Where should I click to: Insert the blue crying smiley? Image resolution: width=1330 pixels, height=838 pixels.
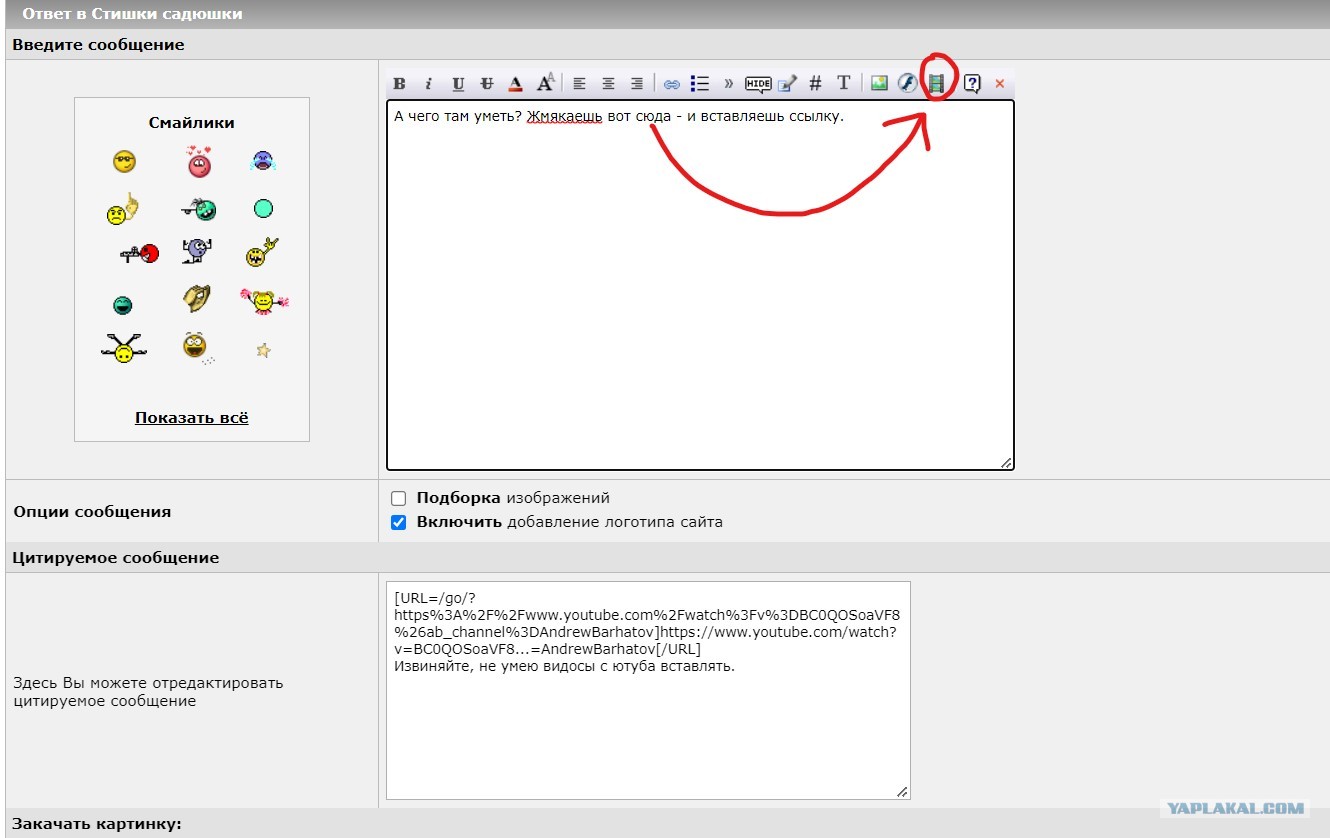tap(263, 160)
